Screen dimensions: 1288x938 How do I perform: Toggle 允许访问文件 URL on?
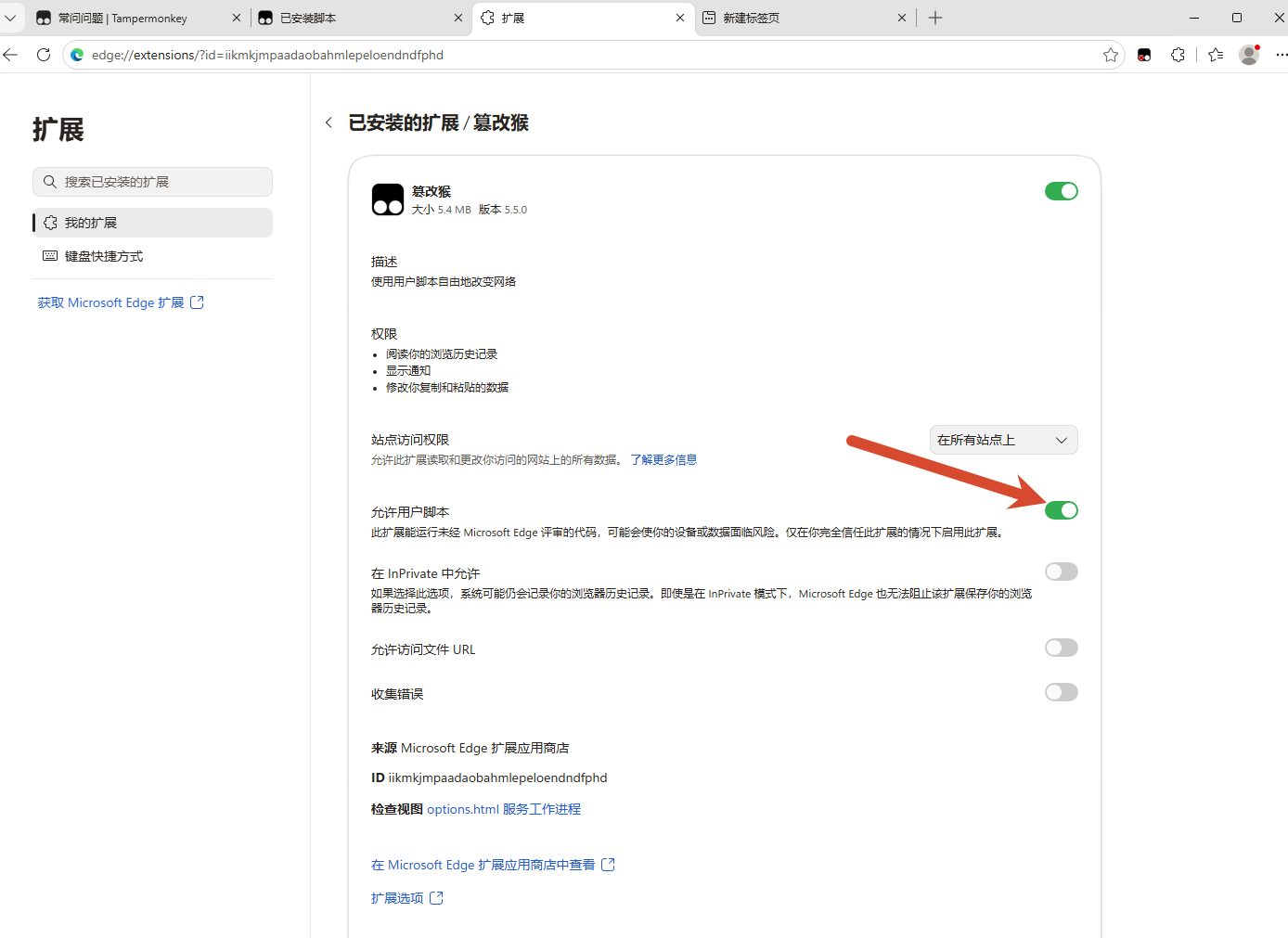point(1062,648)
